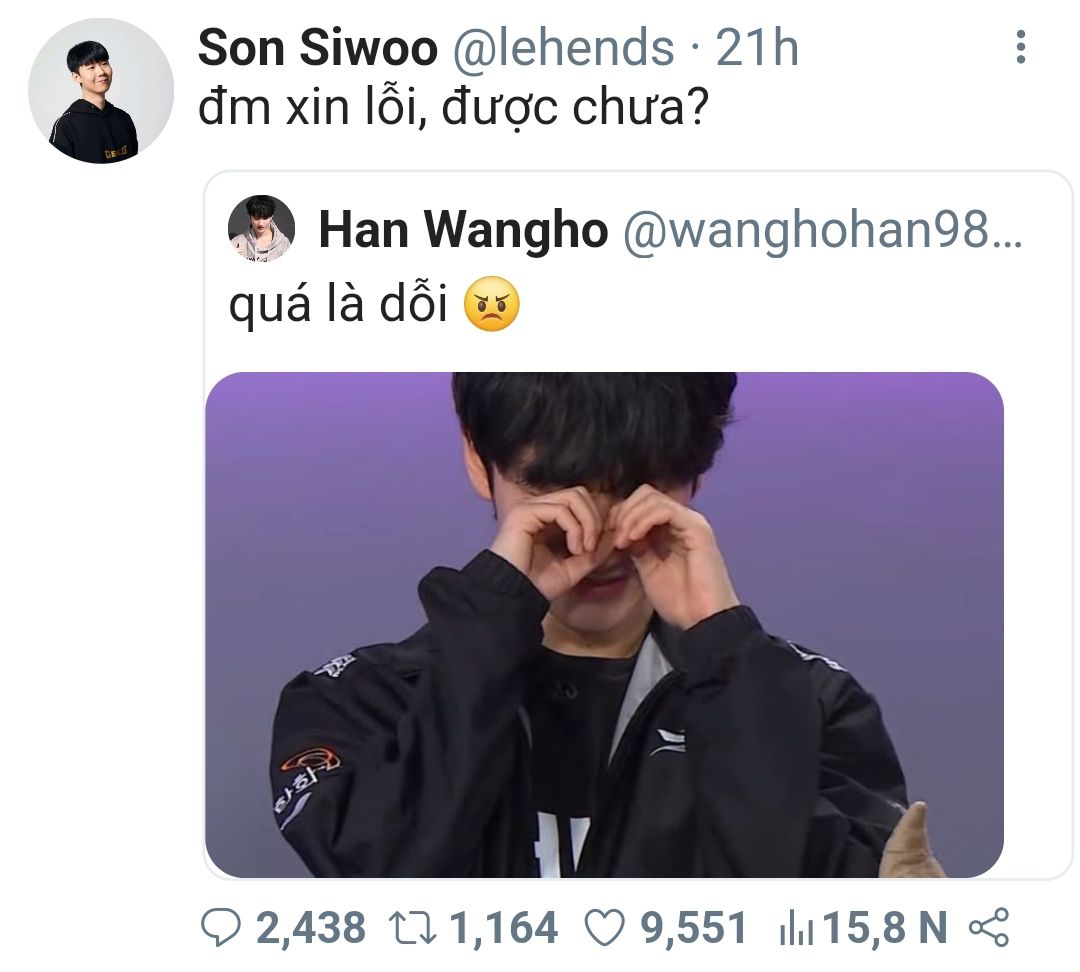Click the angry face emoji
The image size is (1080, 972).
[x=492, y=304]
